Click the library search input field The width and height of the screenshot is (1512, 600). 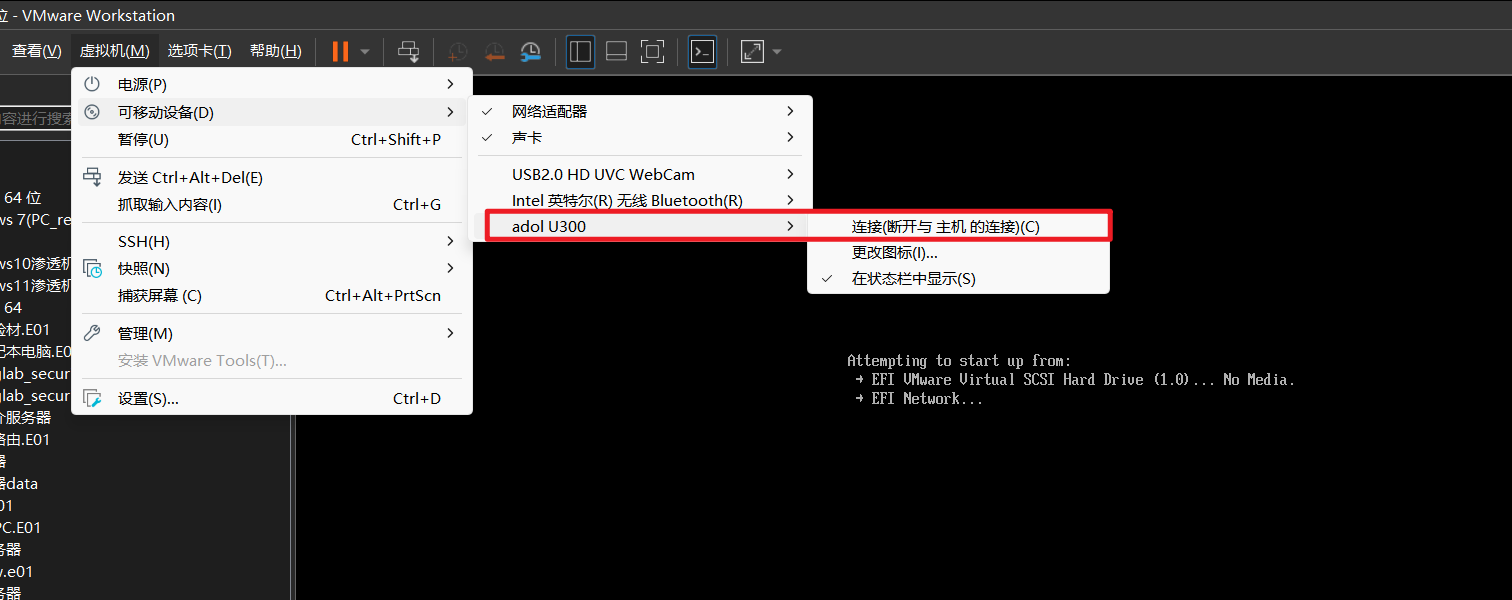(x=36, y=118)
